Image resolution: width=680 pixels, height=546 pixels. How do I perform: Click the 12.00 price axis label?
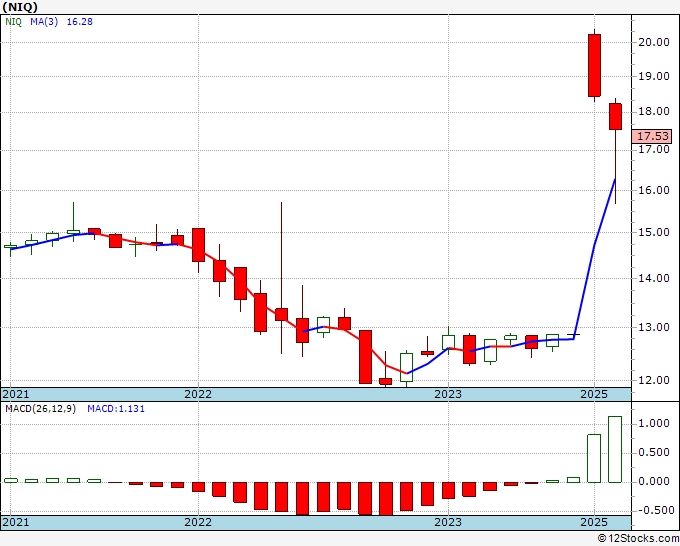tap(654, 380)
